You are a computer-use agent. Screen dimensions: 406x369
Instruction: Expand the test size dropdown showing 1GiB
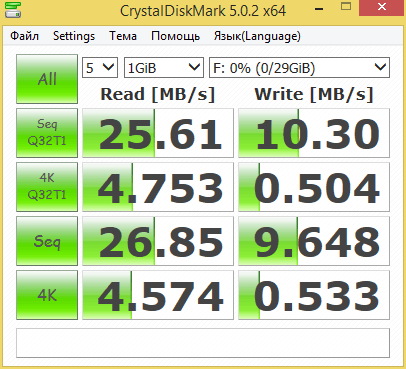tap(164, 68)
